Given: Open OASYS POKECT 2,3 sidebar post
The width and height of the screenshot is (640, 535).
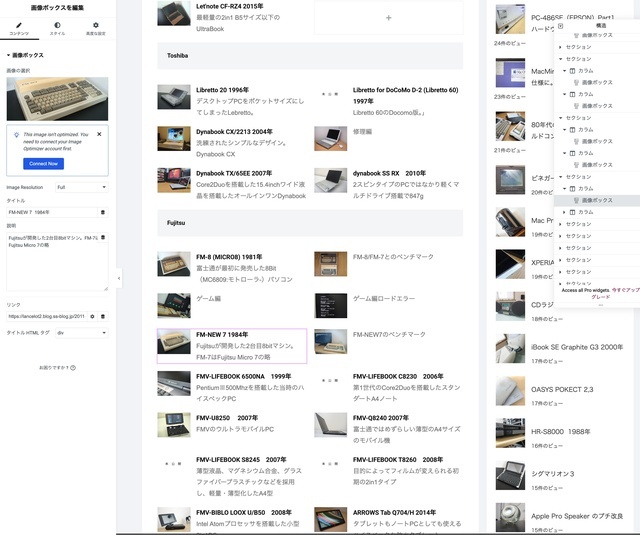Looking at the screenshot, I should tap(562, 390).
